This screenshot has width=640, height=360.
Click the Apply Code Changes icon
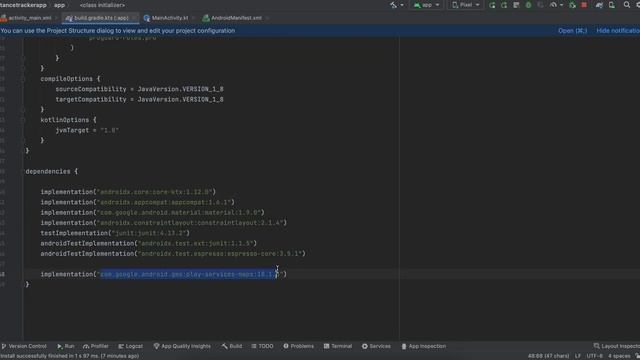point(516,5)
